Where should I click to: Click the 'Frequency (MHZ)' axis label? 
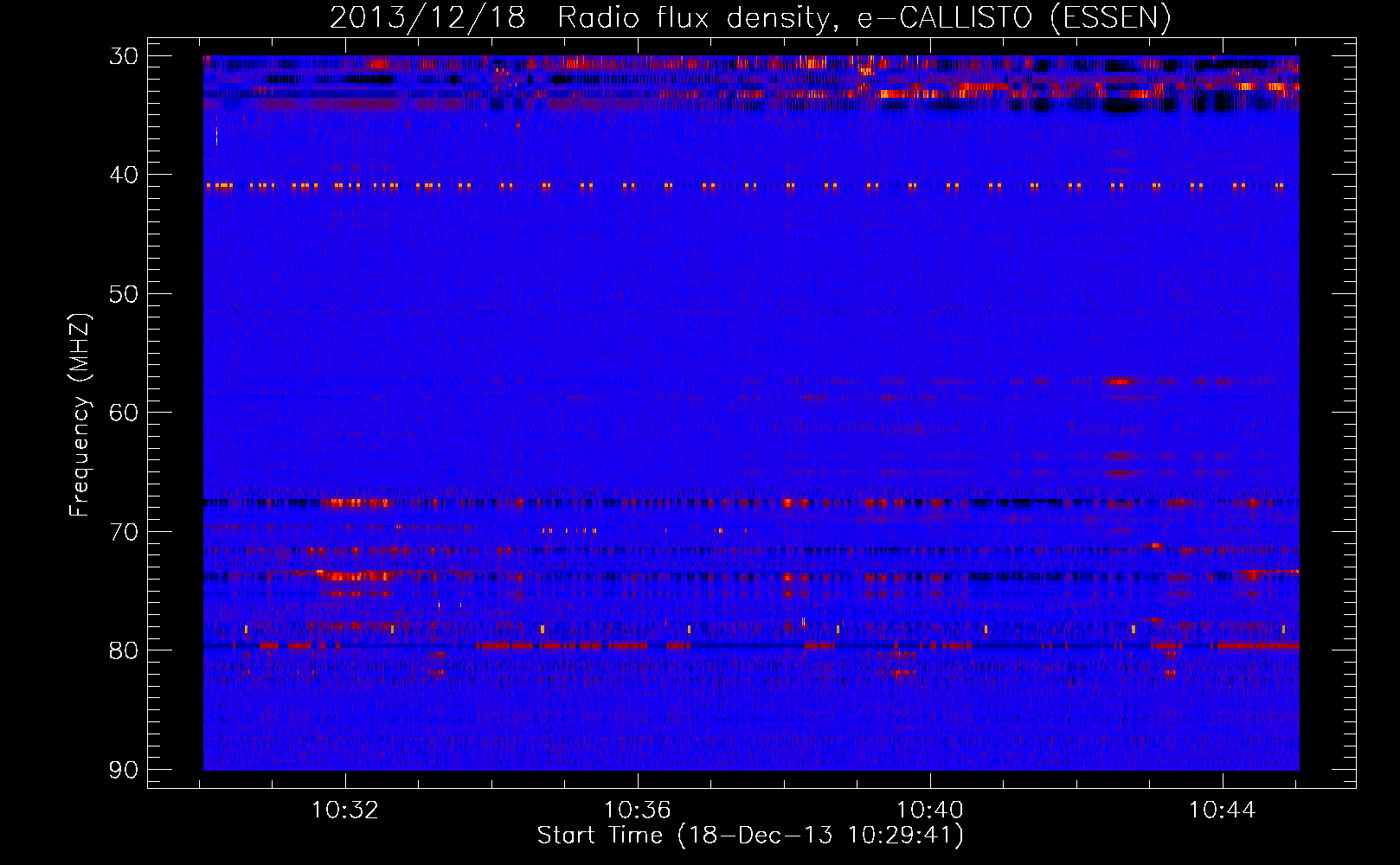pyautogui.click(x=80, y=414)
